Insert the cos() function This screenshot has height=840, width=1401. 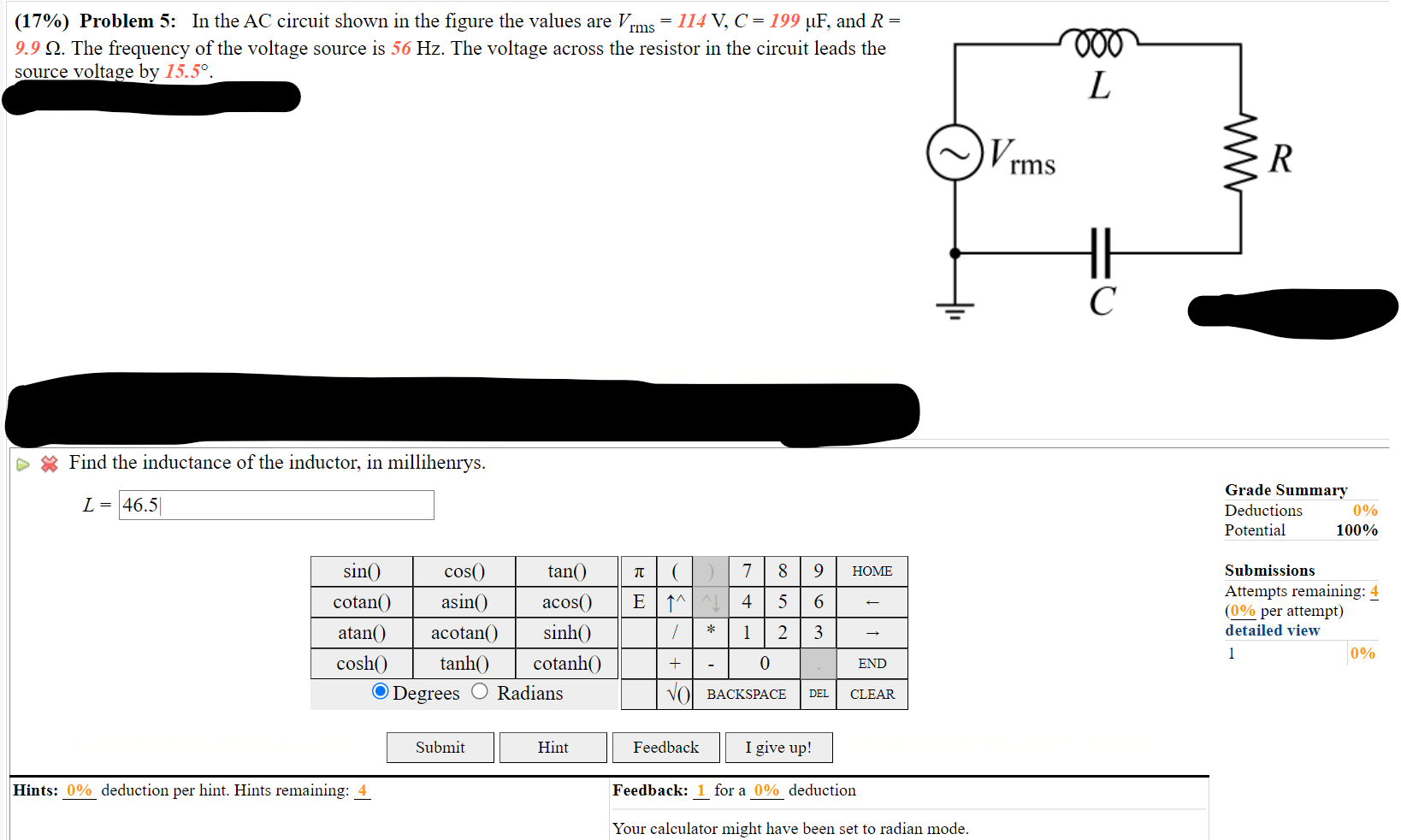464,571
